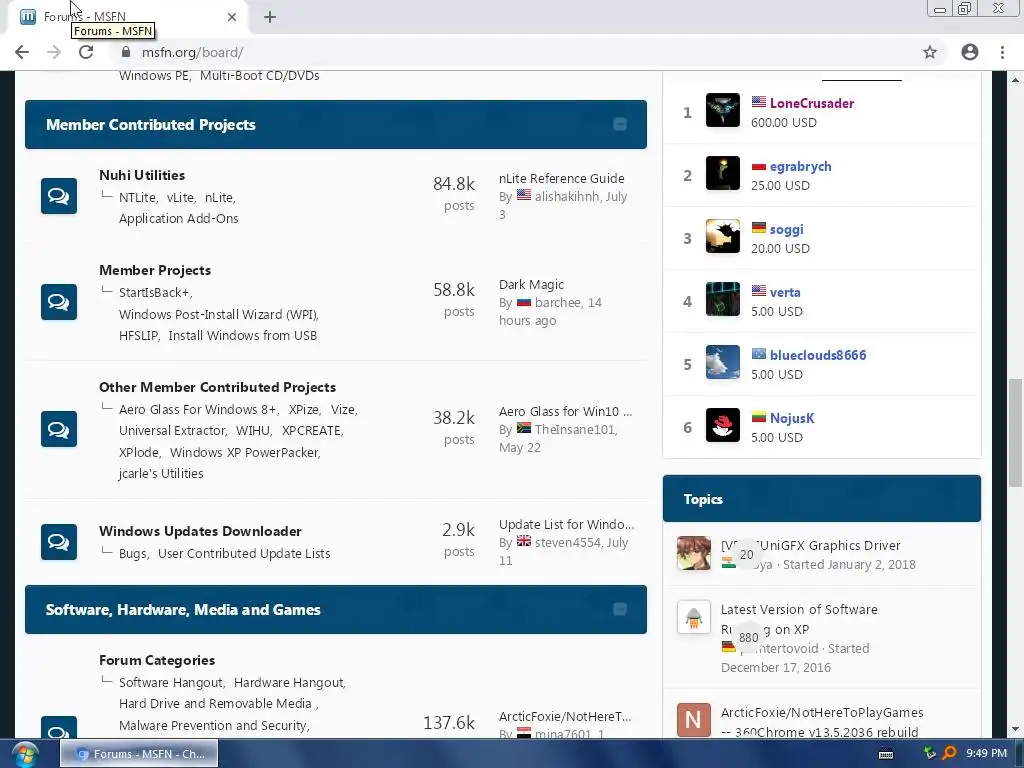Click the taskbar clock showing 9:49 PM
This screenshot has height=768, width=1024.
986,754
